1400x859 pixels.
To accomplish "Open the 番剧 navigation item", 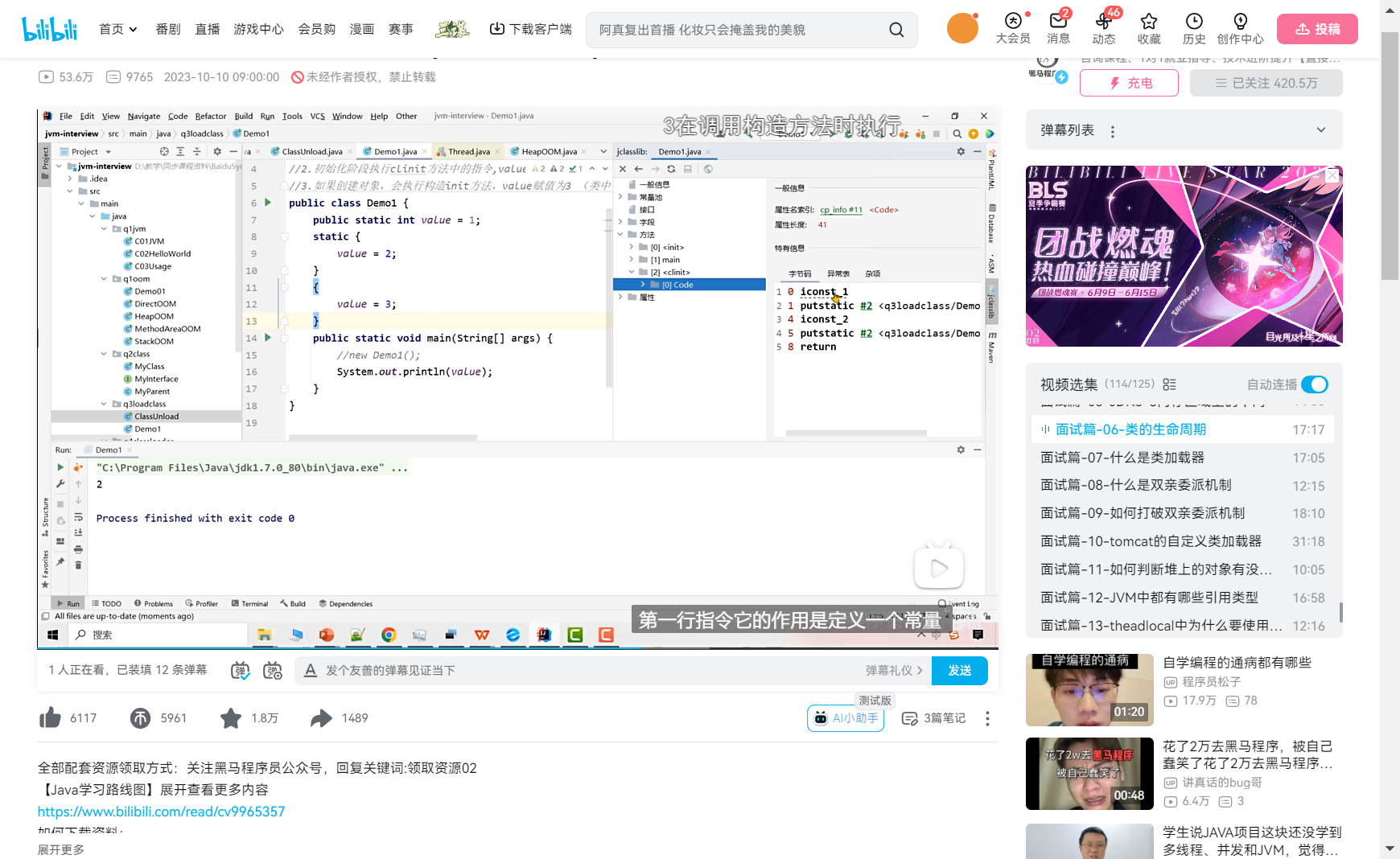I will click(x=168, y=29).
